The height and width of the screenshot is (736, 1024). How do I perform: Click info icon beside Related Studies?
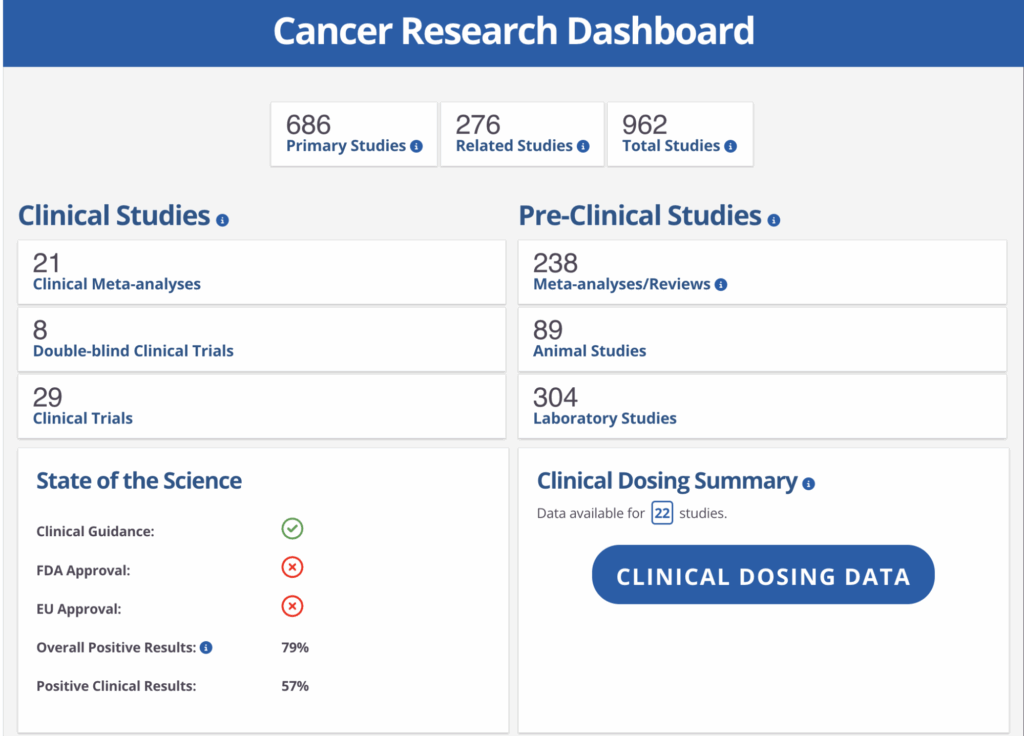584,146
